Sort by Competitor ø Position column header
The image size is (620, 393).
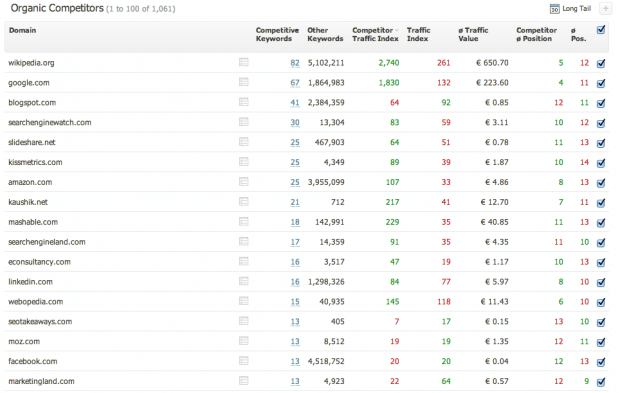536,34
